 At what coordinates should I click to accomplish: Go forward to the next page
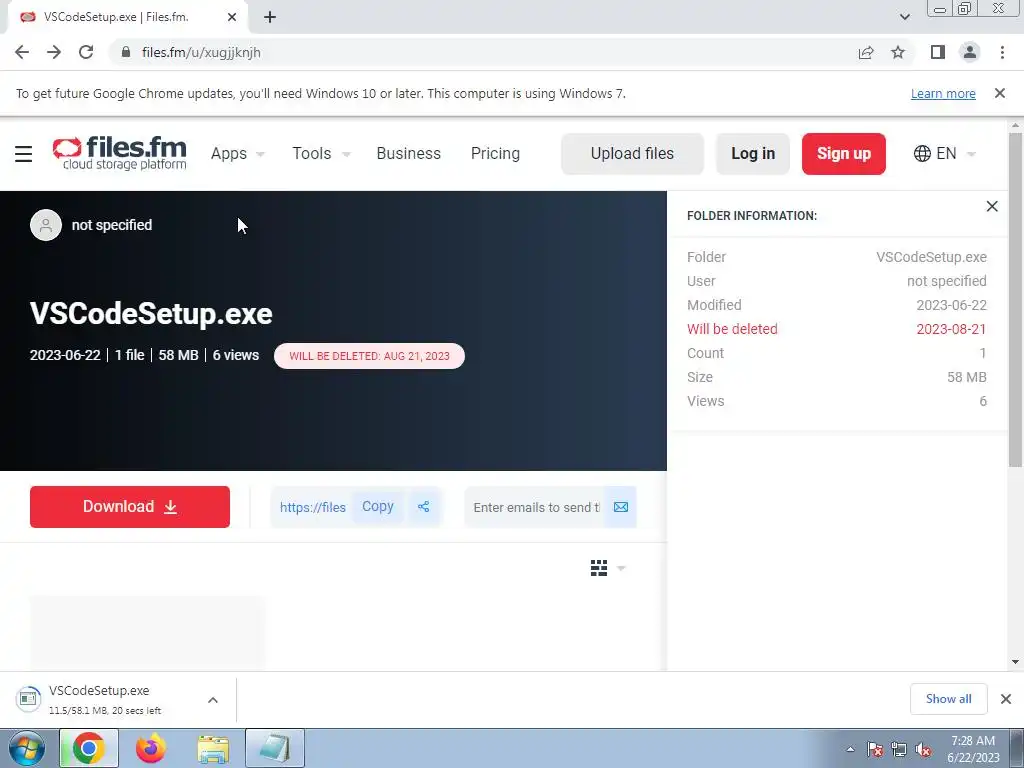(54, 52)
